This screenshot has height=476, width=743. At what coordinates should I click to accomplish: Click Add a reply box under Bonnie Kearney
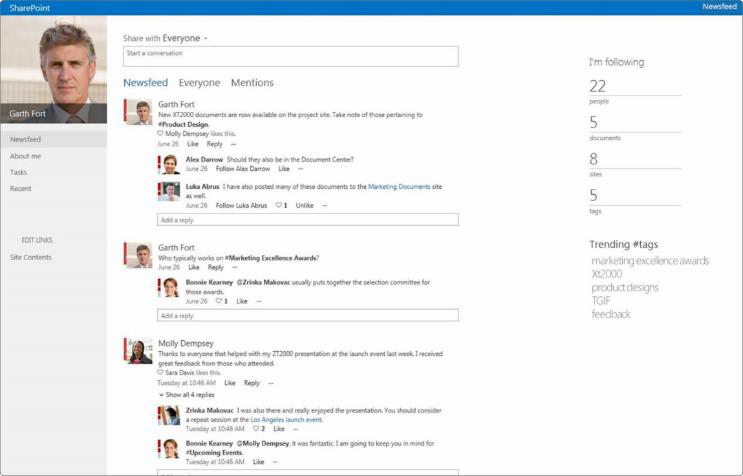(308, 315)
